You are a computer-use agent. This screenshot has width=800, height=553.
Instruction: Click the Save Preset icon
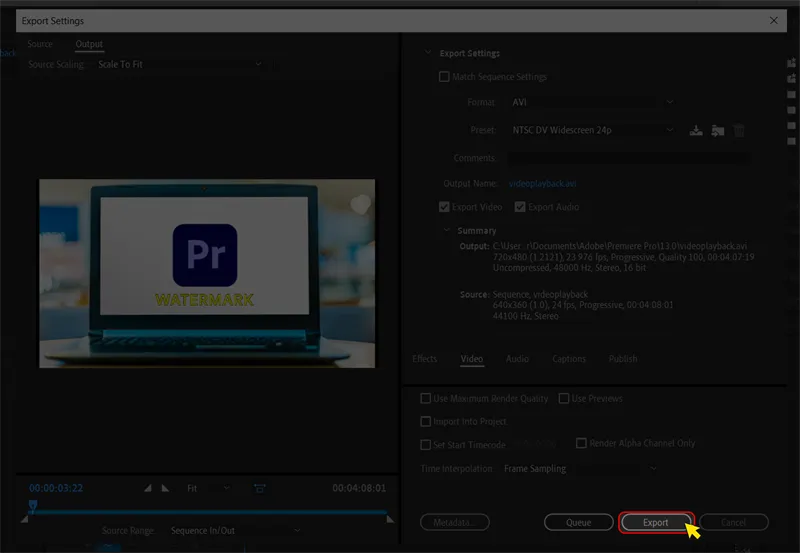point(697,130)
